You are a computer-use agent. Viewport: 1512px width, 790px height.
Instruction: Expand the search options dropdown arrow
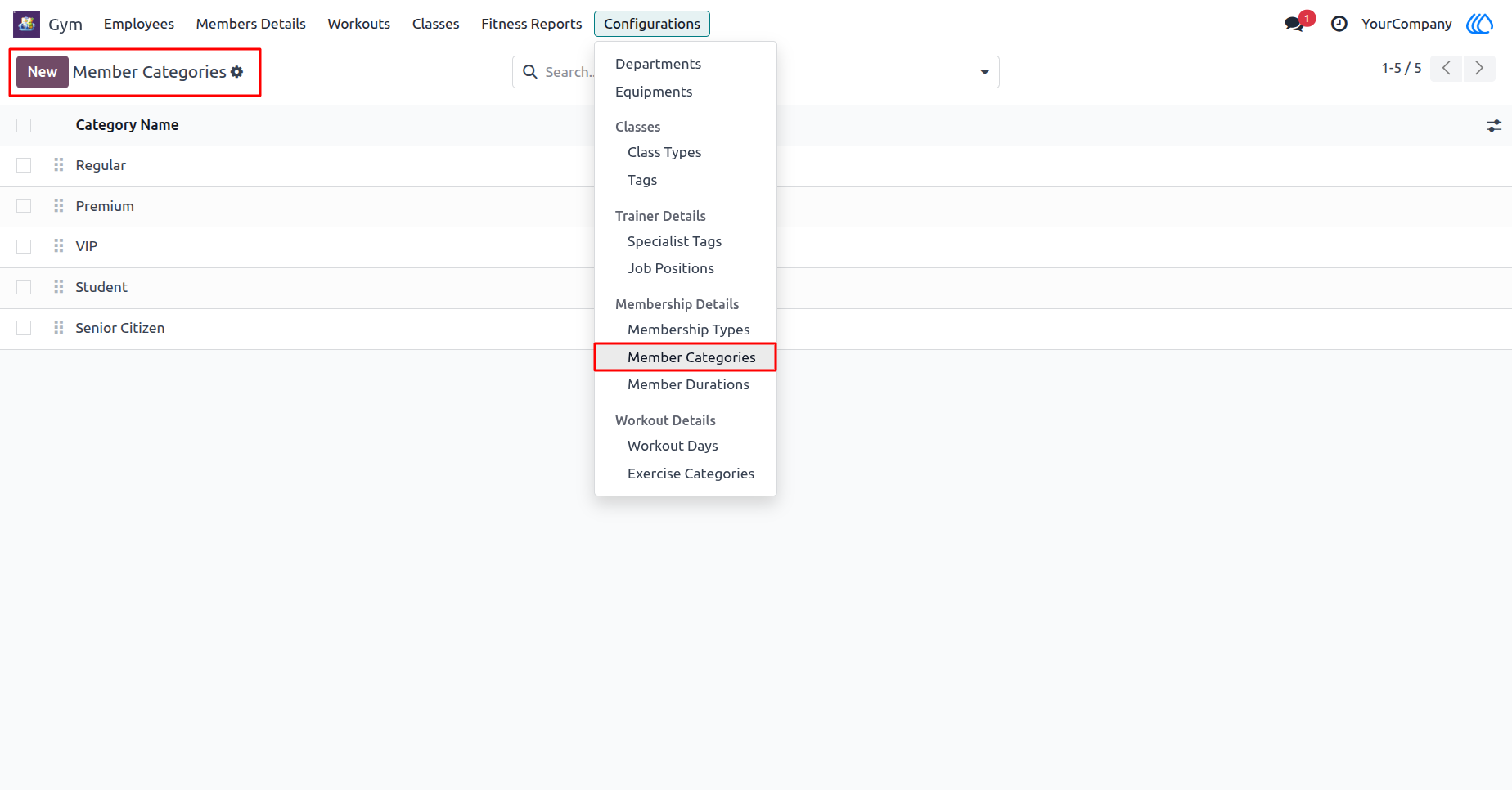pos(984,72)
